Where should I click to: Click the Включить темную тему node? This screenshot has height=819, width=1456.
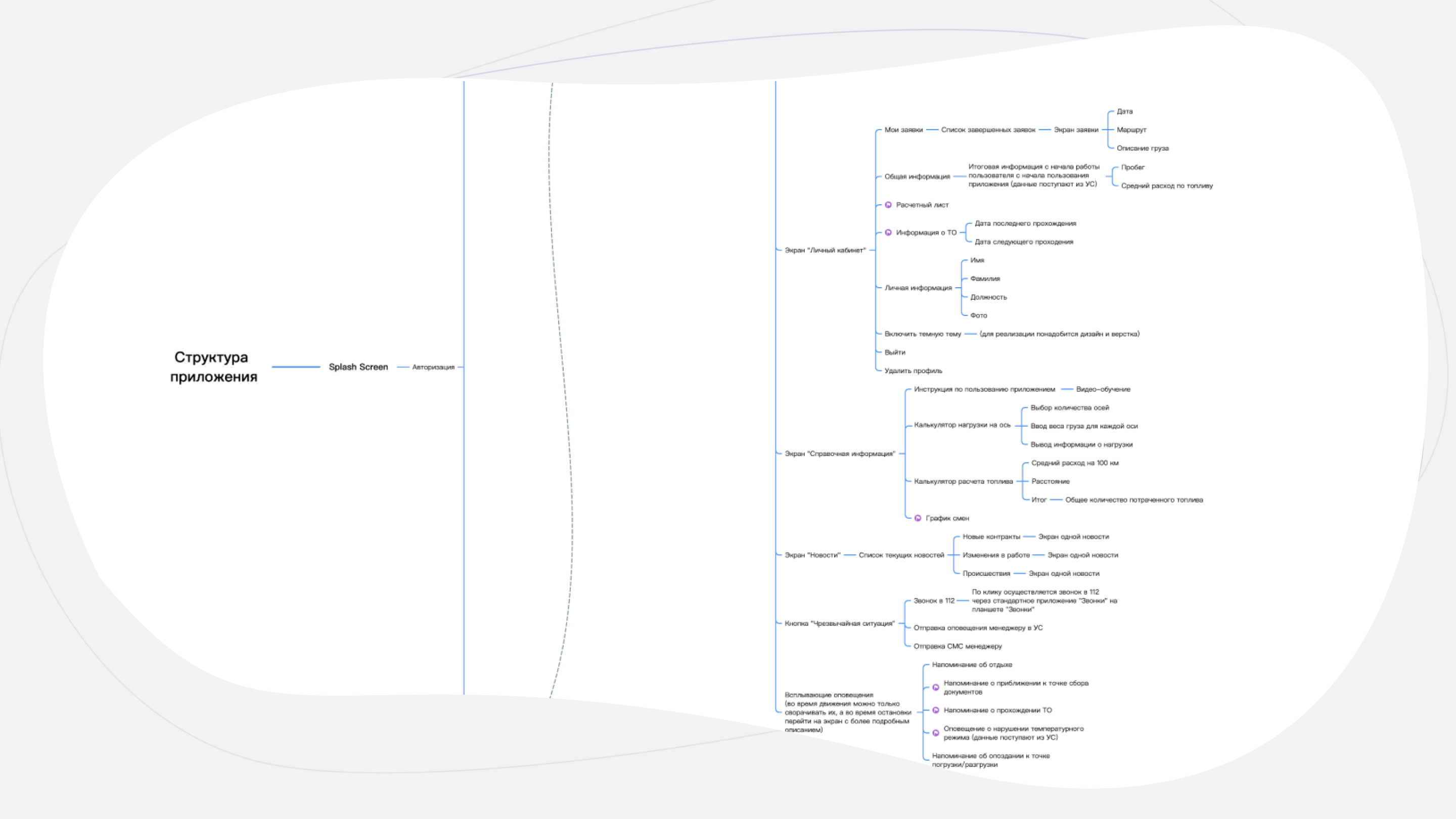pos(923,334)
